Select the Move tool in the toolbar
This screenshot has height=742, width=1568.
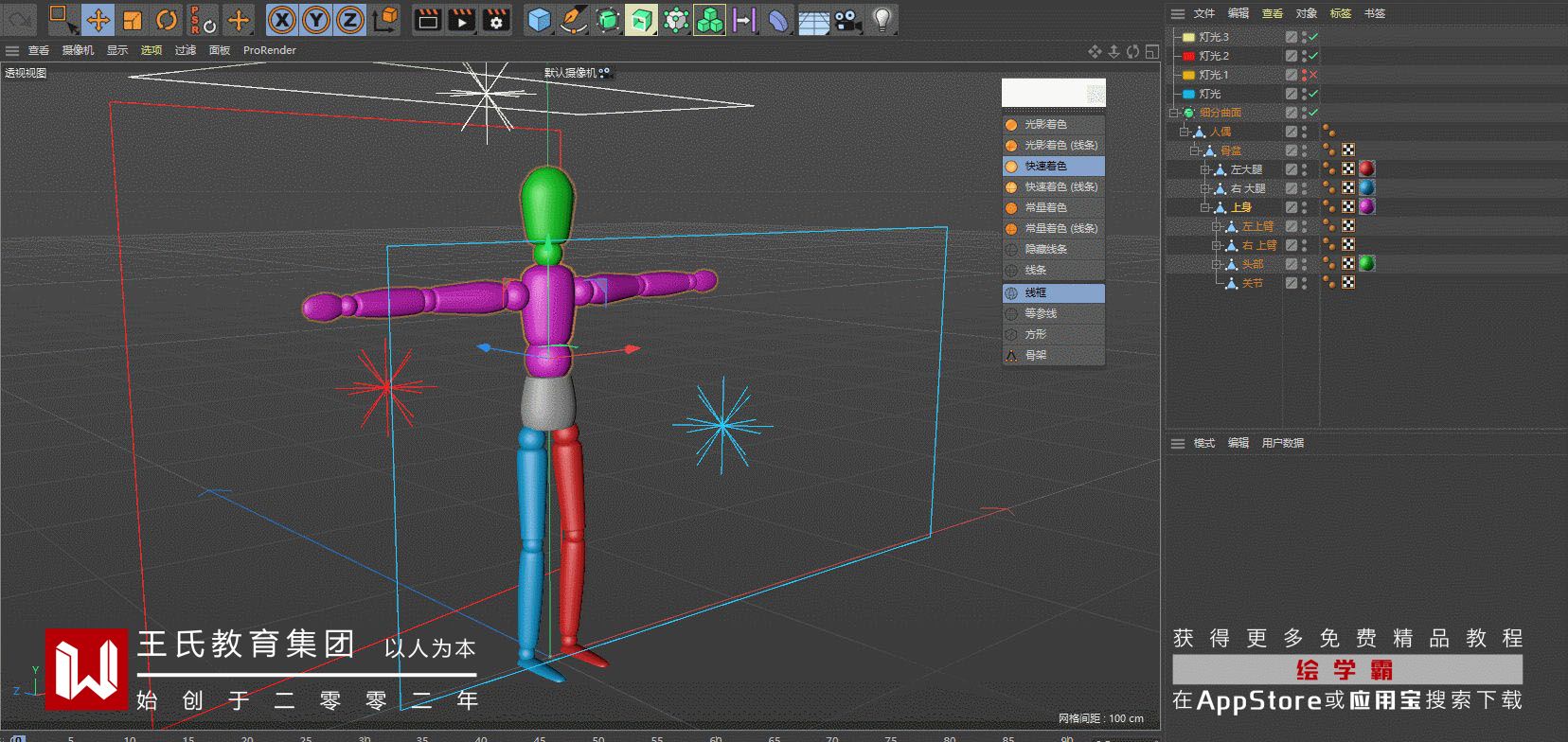point(98,20)
